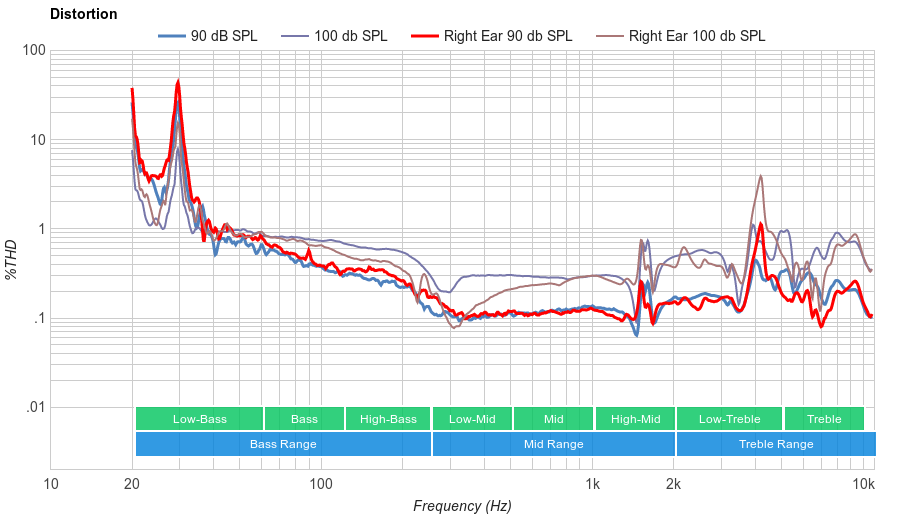Click the green Mid band label
This screenshot has width=900, height=520.
[x=553, y=419]
